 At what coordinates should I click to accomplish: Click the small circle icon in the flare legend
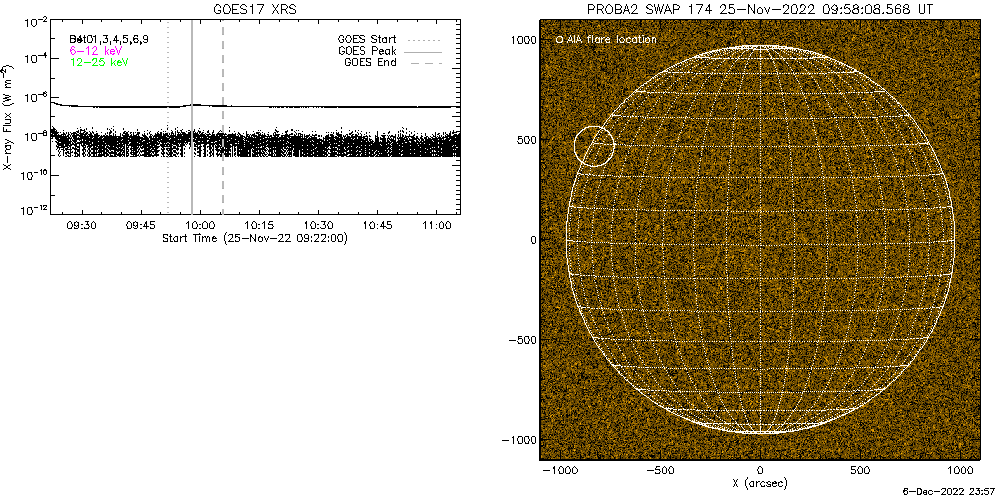pos(559,40)
